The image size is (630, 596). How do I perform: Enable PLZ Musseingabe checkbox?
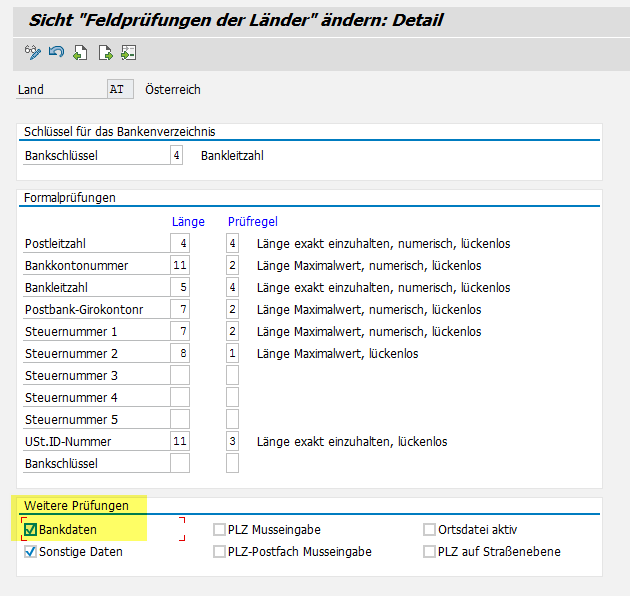click(220, 530)
